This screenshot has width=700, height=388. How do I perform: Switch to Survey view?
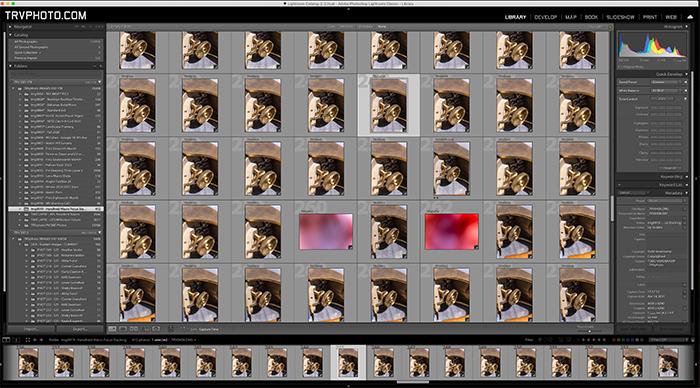tap(145, 329)
